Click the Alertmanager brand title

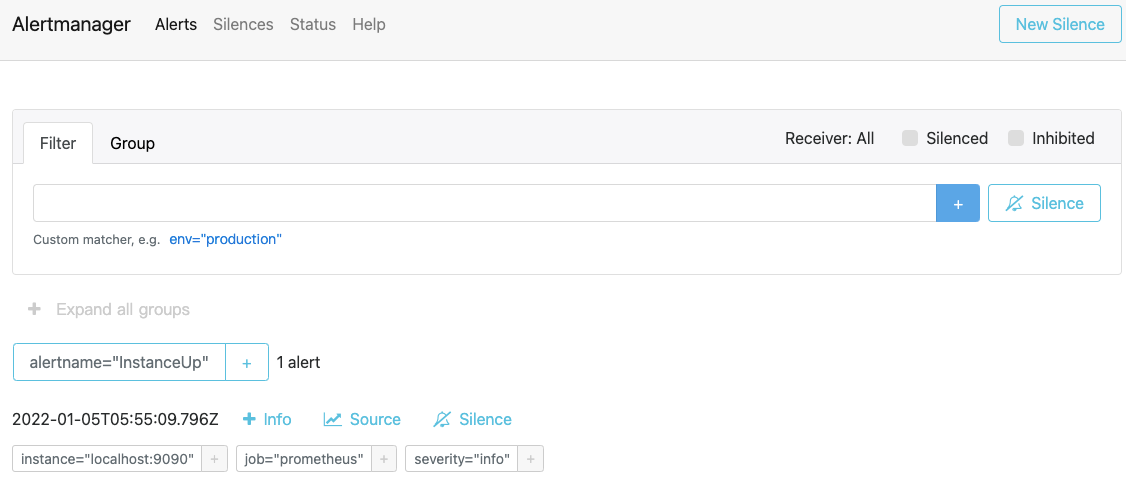(x=71, y=24)
